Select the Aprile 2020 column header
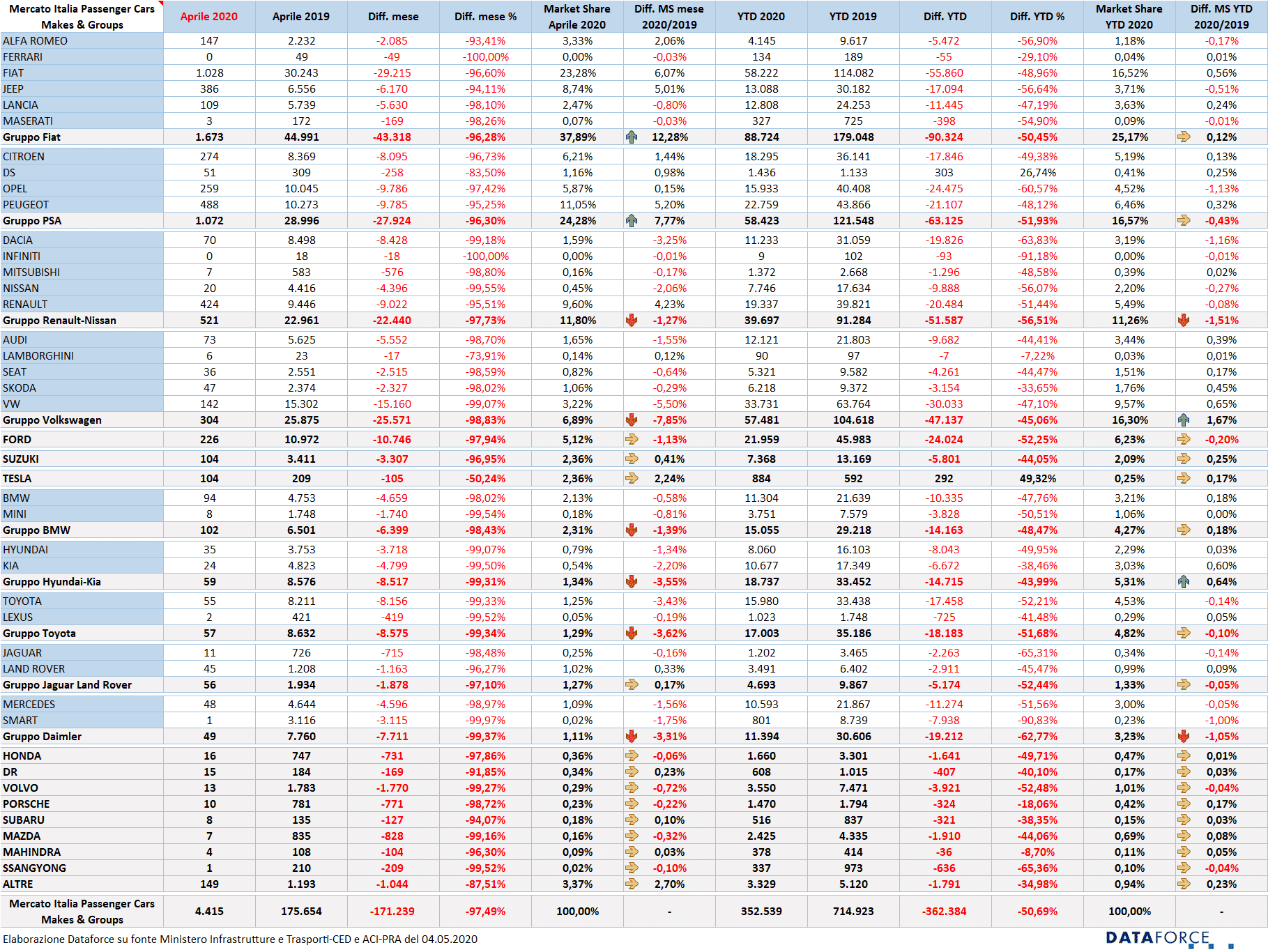 (x=209, y=17)
